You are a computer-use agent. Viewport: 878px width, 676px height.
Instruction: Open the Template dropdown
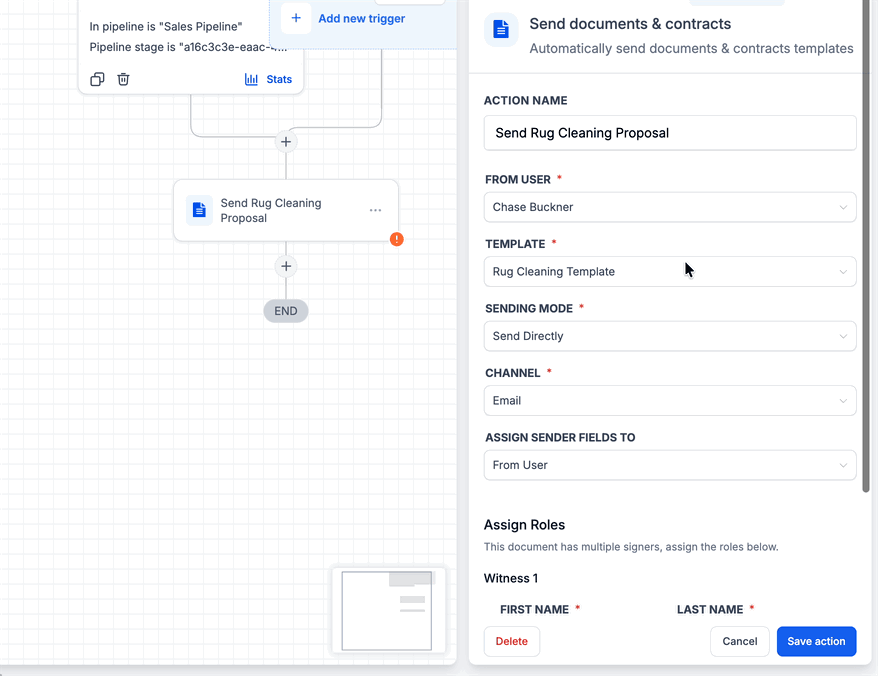(670, 272)
